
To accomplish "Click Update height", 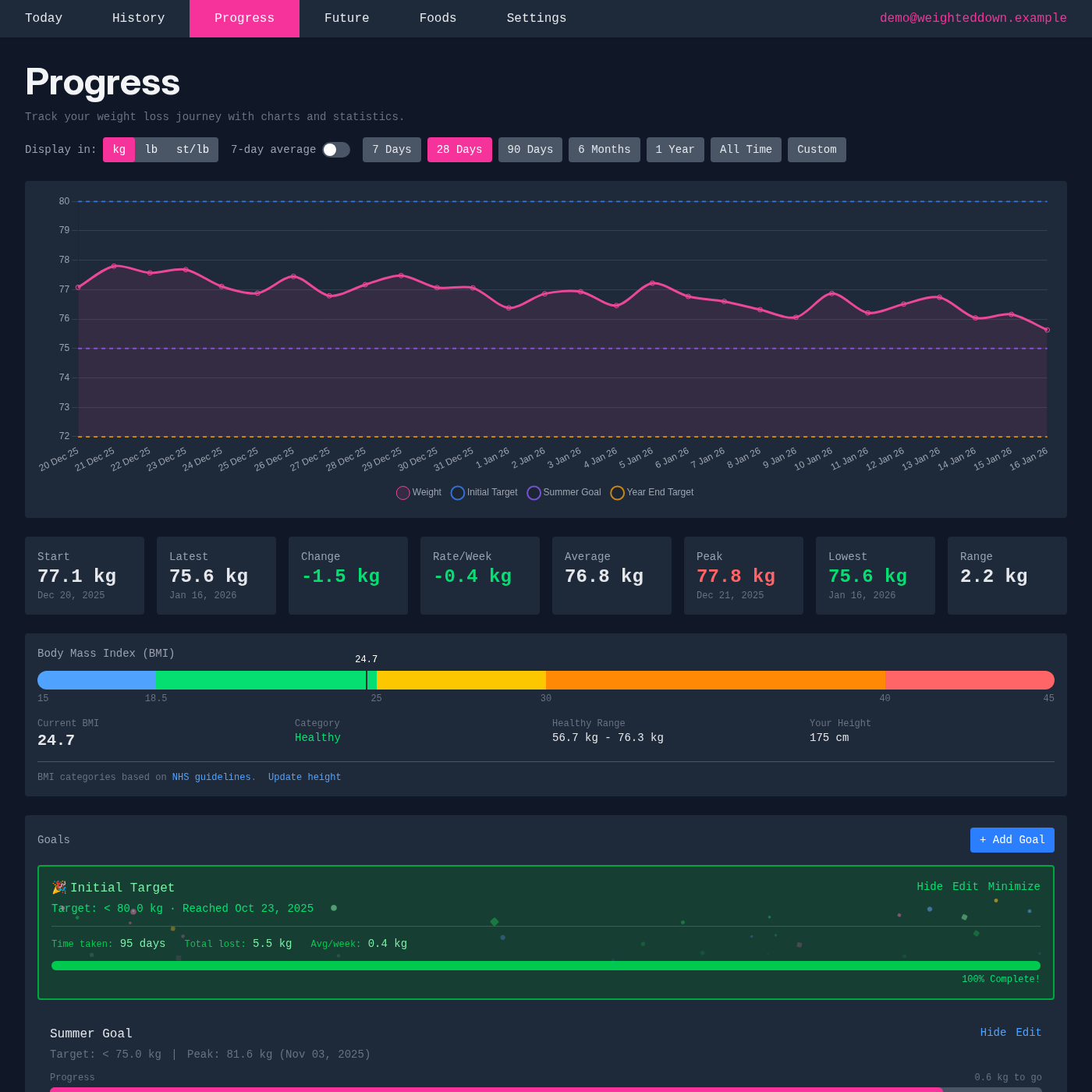I will tap(304, 777).
